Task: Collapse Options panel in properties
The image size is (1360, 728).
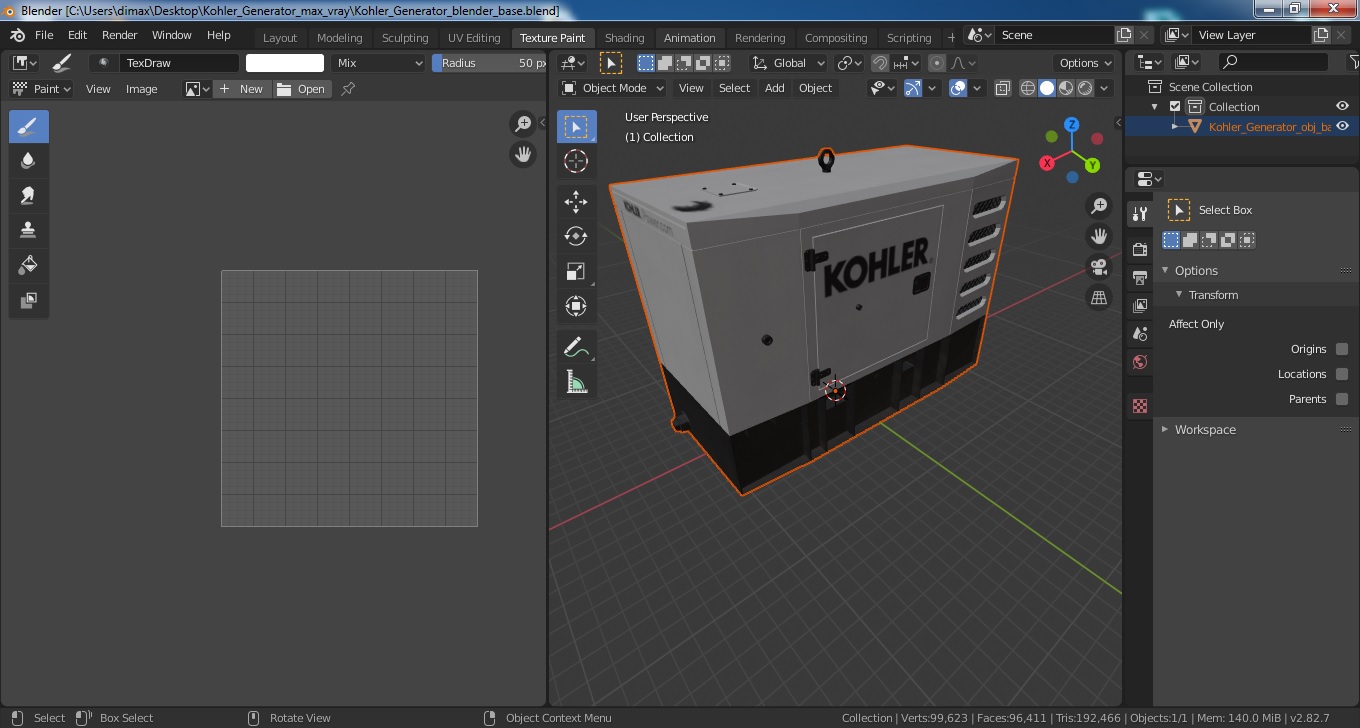Action: [x=1165, y=271]
